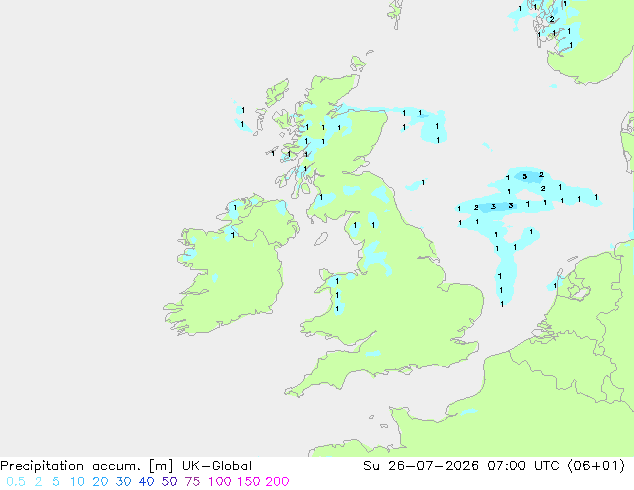Click the 50 legend value
The image size is (634, 490).
[169, 482]
